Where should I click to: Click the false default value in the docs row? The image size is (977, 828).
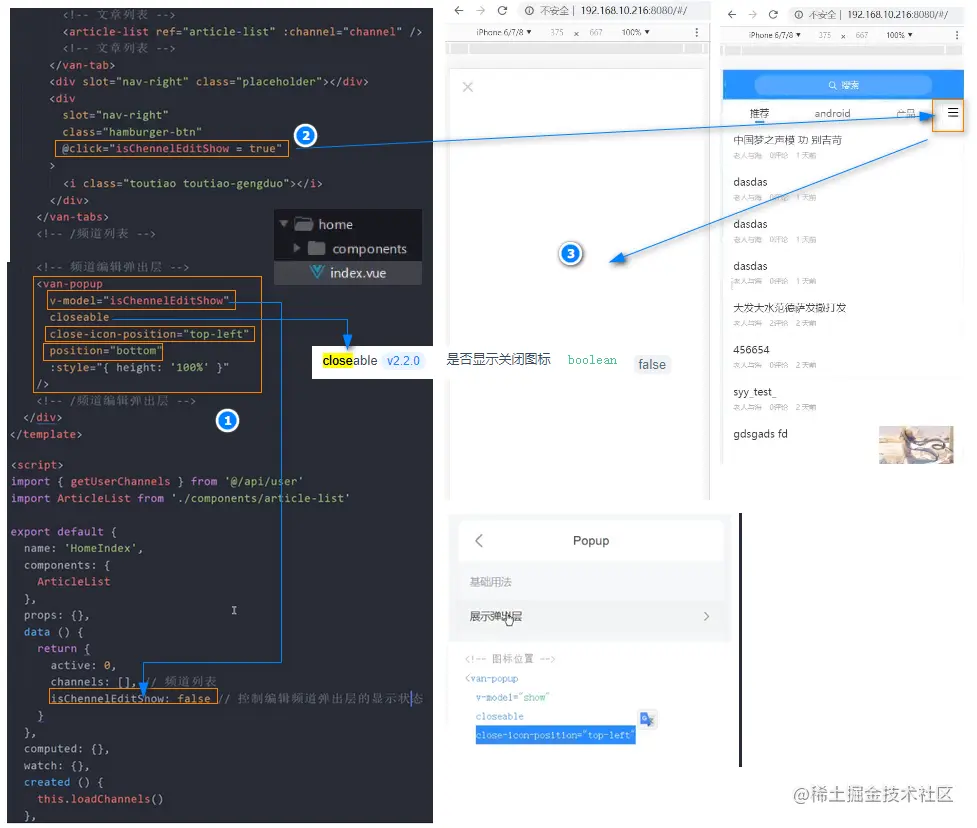(652, 364)
